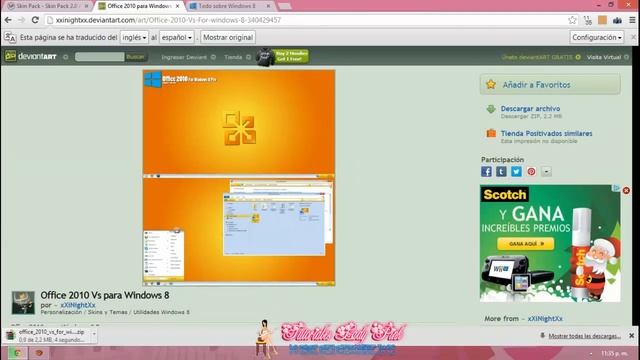Click the deviantART search Buscar button
The width and height of the screenshot is (640, 360).
click(x=135, y=57)
